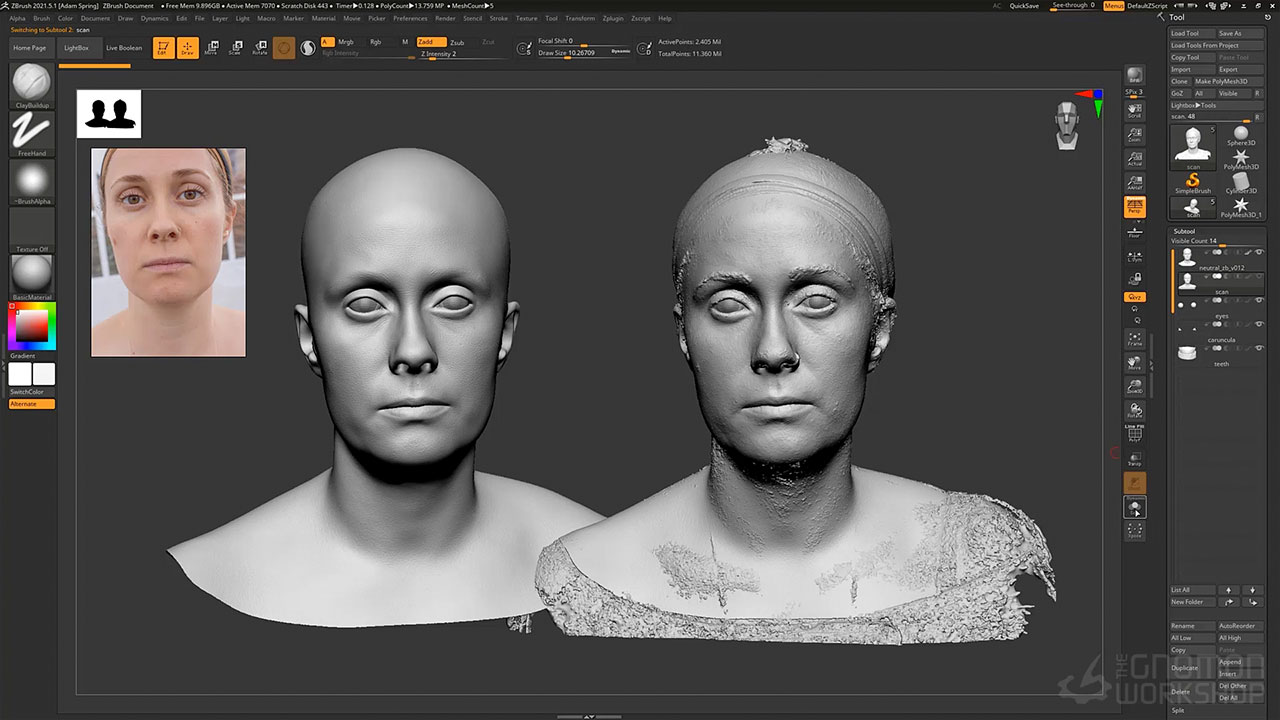This screenshot has width=1280, height=720.
Task: Expand Lightbox Tools in Tool panel
Action: coord(1194,105)
